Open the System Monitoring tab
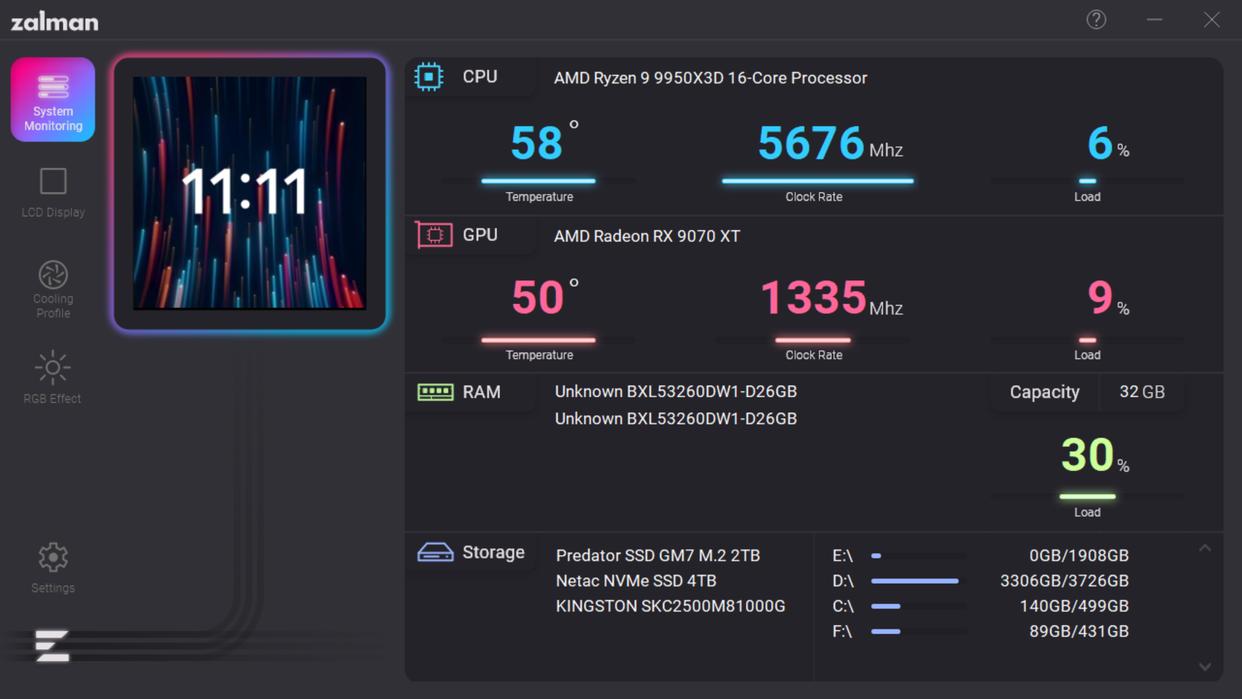The image size is (1242, 699). click(53, 99)
